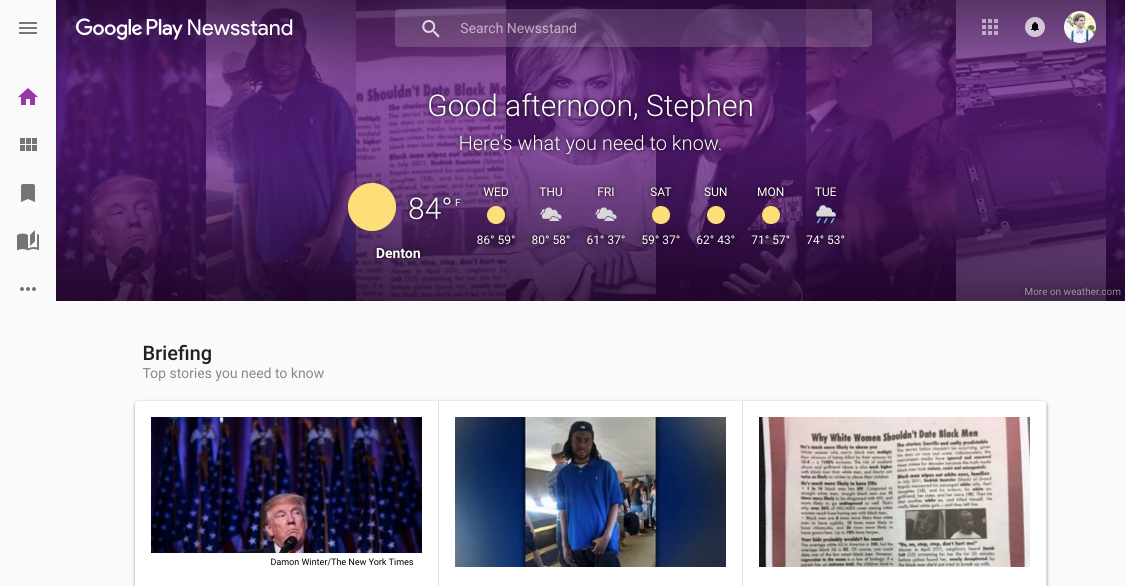The image size is (1125, 586).
Task: Select Tuesday's rainy forecast
Action: [824, 214]
